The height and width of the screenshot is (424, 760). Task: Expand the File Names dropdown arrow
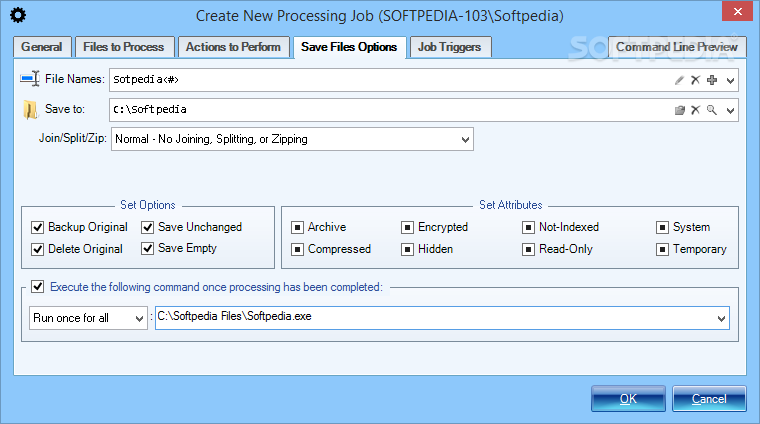730,80
